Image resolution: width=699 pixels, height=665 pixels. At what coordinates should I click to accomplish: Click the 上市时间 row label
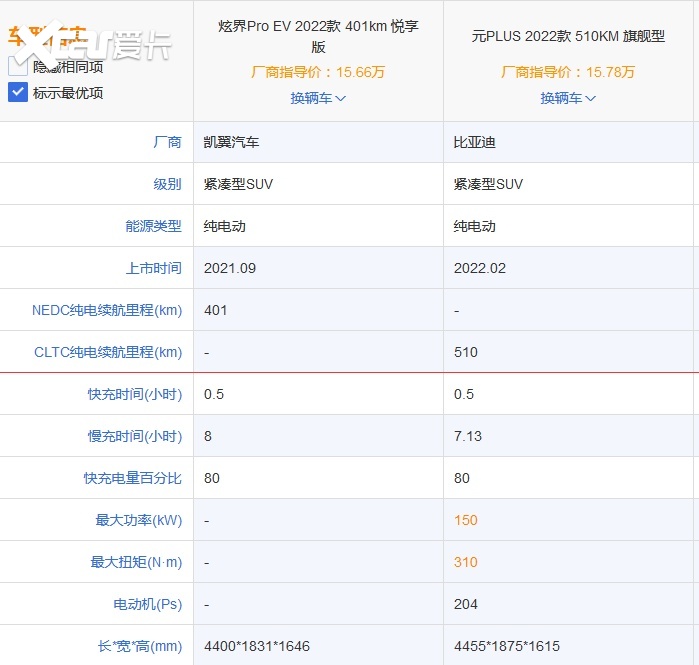154,268
